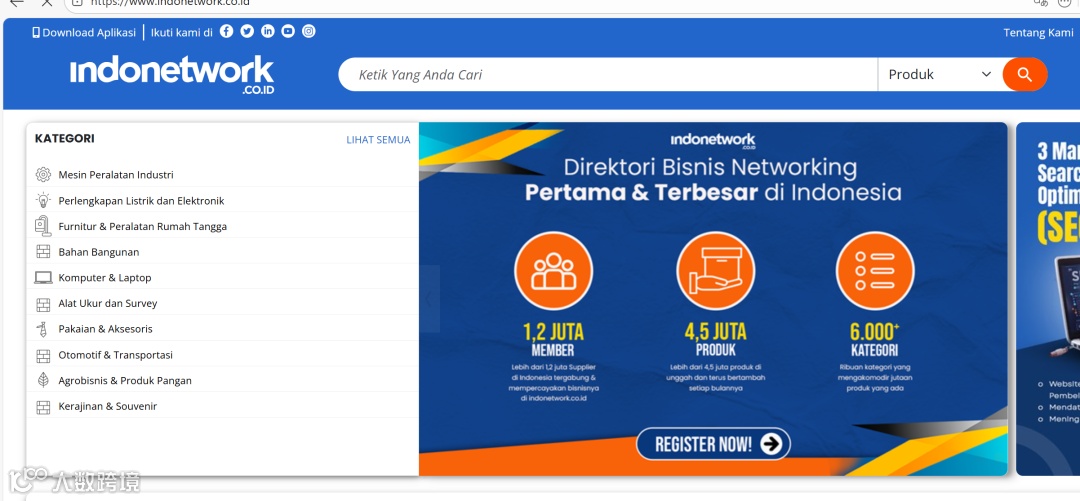Image resolution: width=1080 pixels, height=501 pixels.
Task: Open Perlengkapan Listrik dan Elektronik category
Action: (141, 201)
